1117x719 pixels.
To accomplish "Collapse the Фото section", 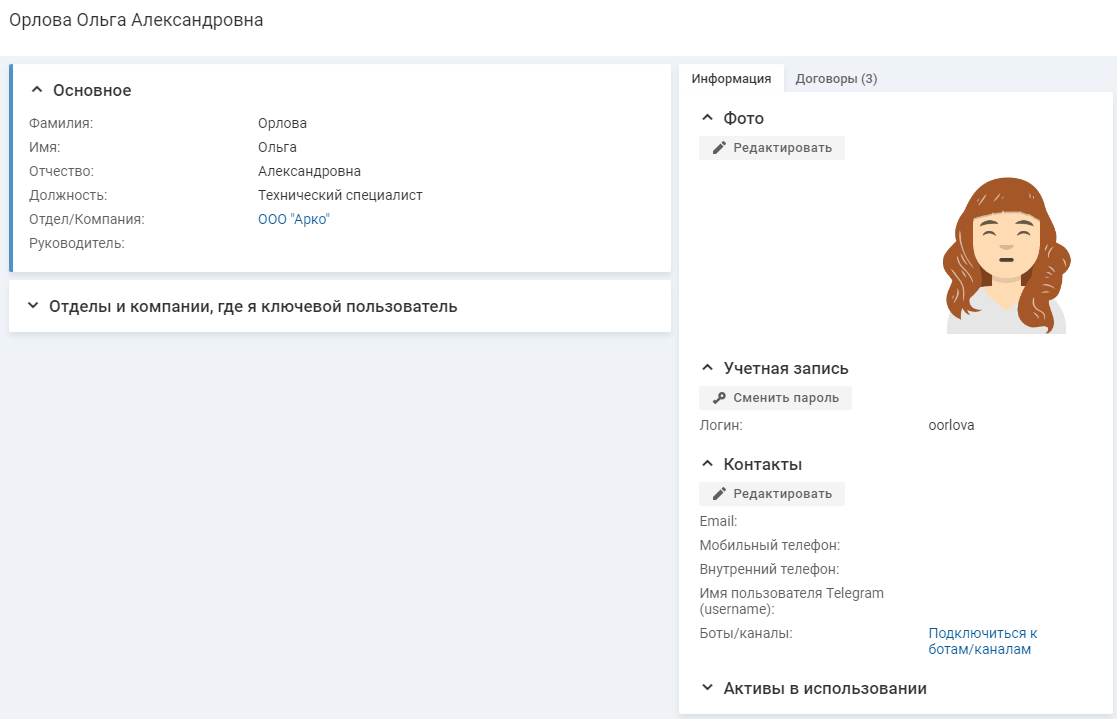I will pyautogui.click(x=708, y=118).
